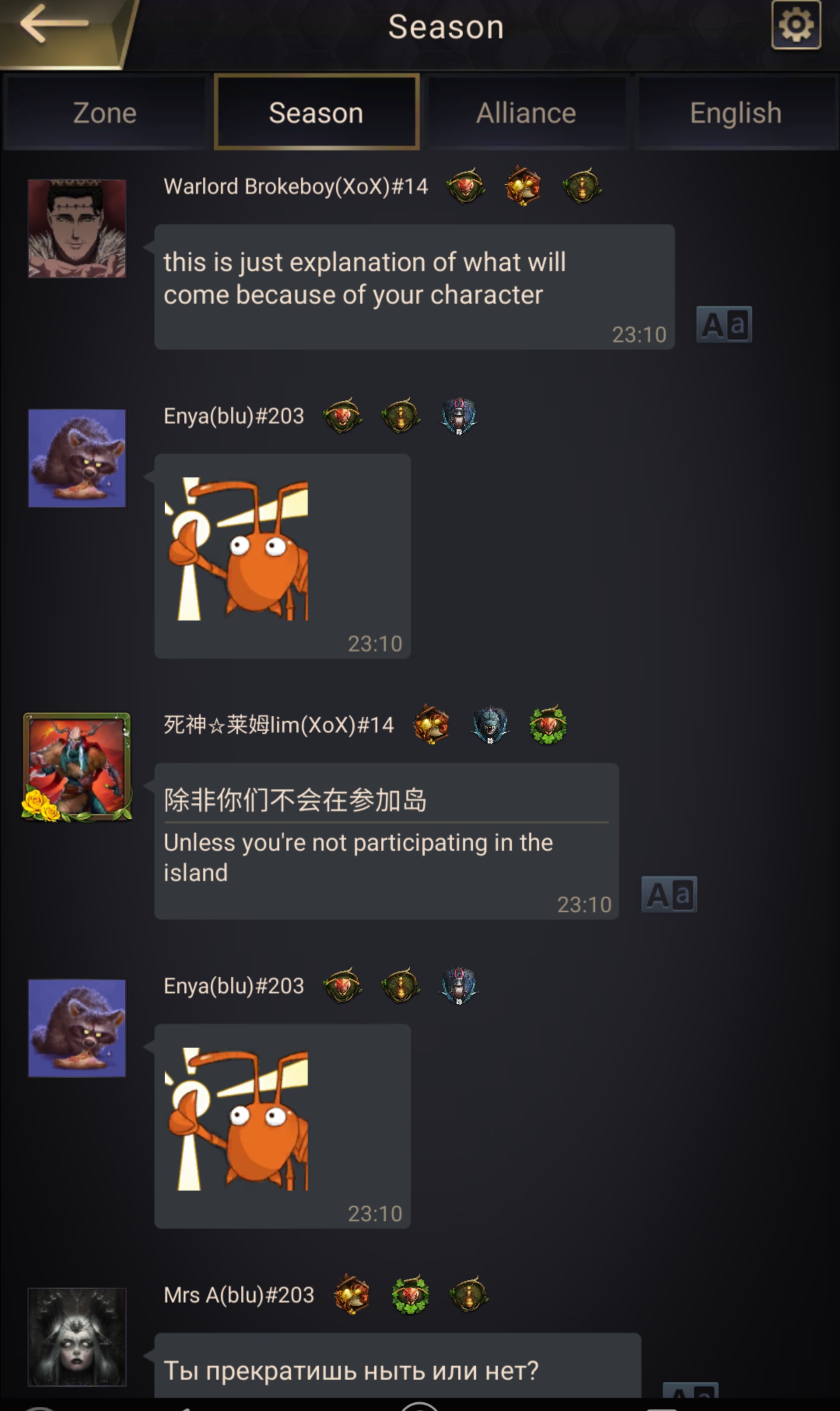Open Warlord Brokeboy's avatar profile
This screenshot has width=840, height=1411.
point(77,229)
